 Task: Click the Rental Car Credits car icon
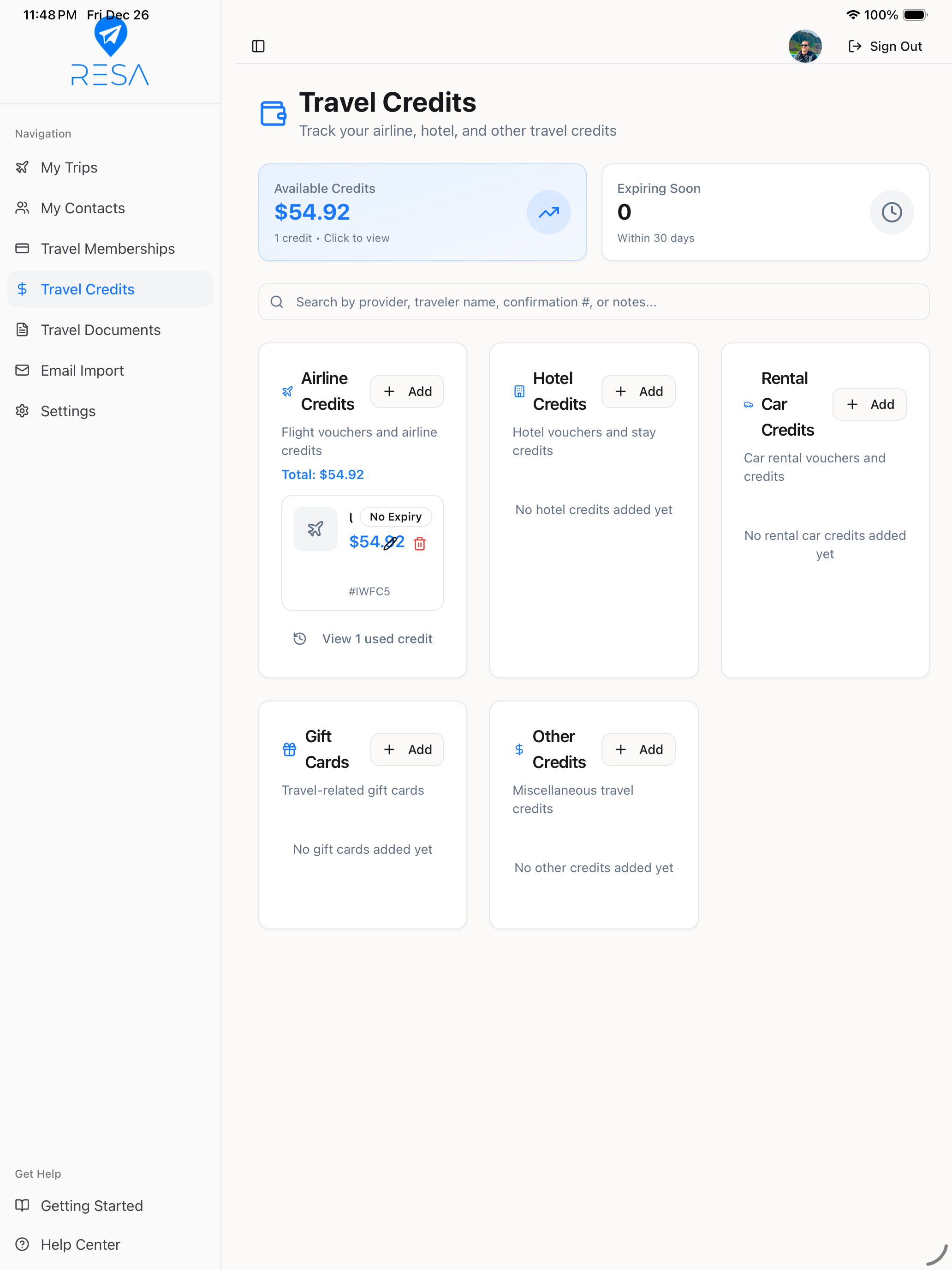[748, 405]
